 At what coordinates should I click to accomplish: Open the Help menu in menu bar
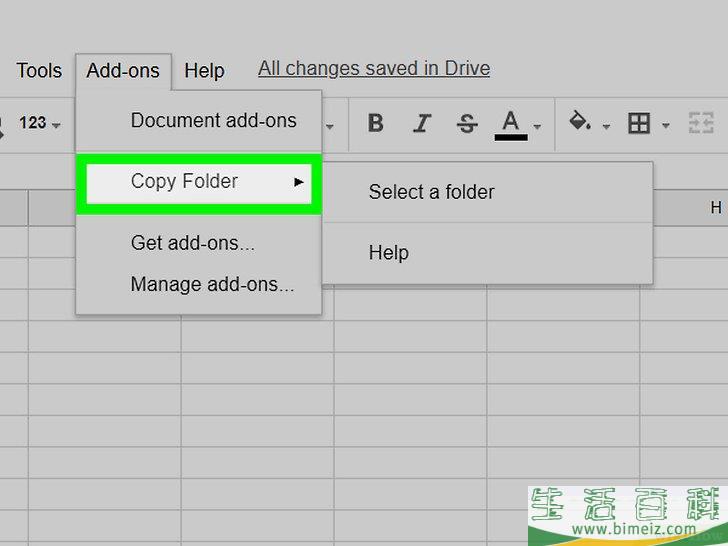tap(204, 70)
